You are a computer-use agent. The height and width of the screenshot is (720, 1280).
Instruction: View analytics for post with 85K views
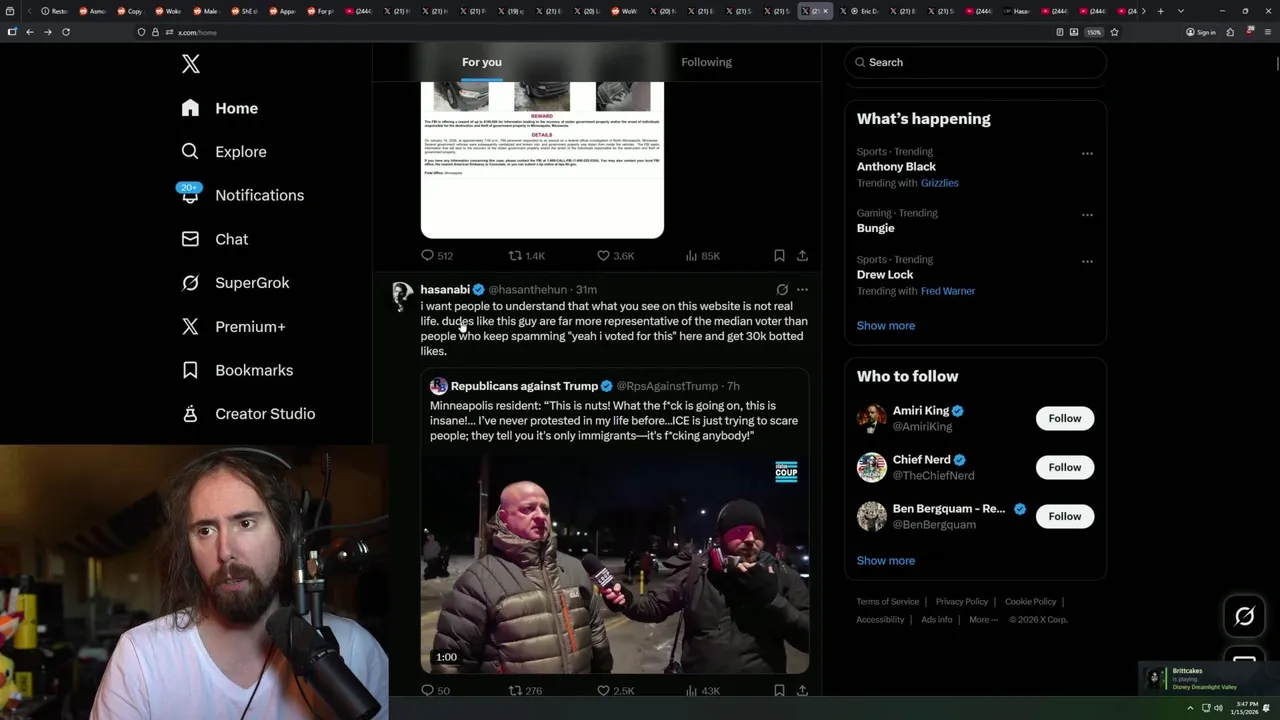pos(703,256)
